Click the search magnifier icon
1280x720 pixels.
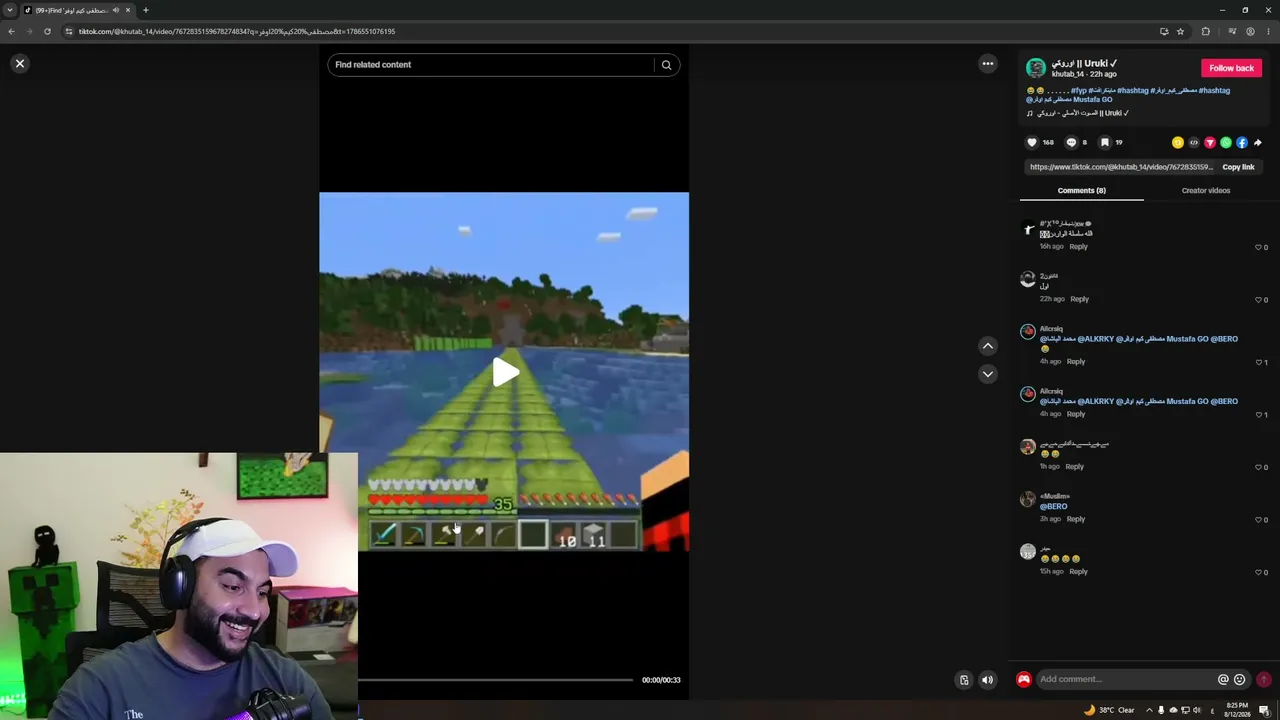tap(666, 65)
